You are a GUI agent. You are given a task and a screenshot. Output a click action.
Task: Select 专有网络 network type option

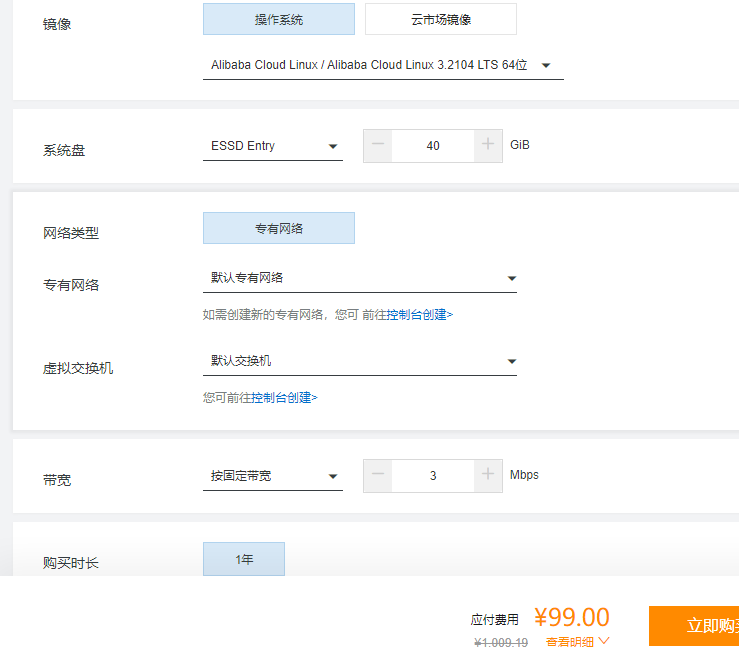click(279, 228)
